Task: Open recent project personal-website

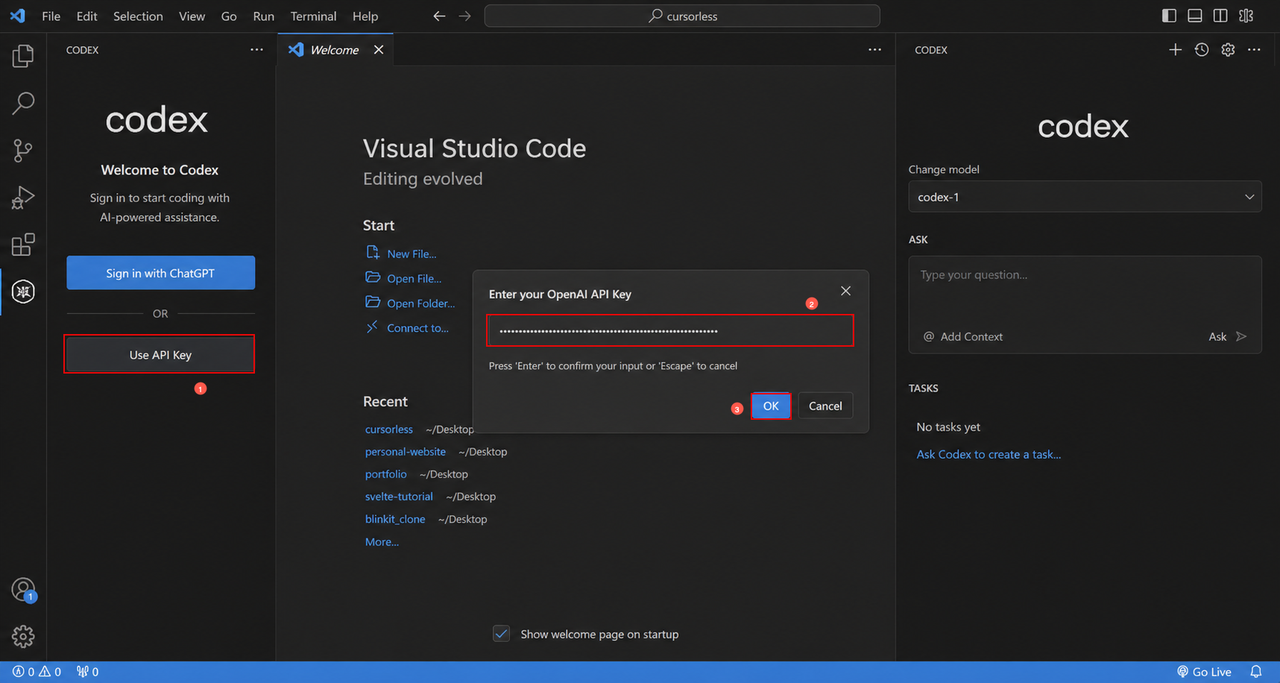Action: 406,452
